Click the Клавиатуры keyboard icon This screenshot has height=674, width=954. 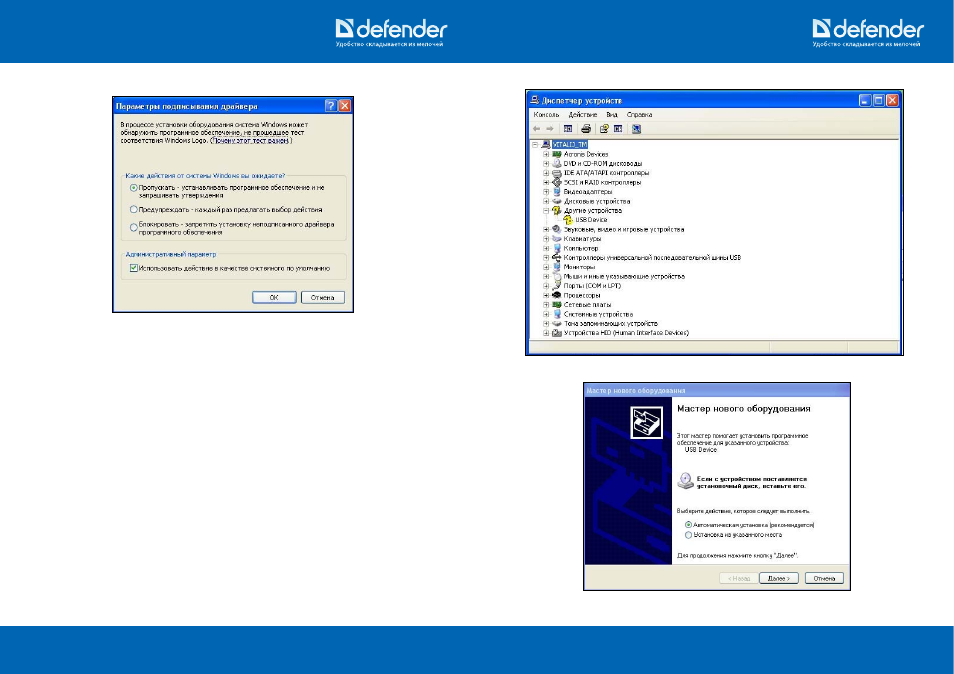coord(556,239)
